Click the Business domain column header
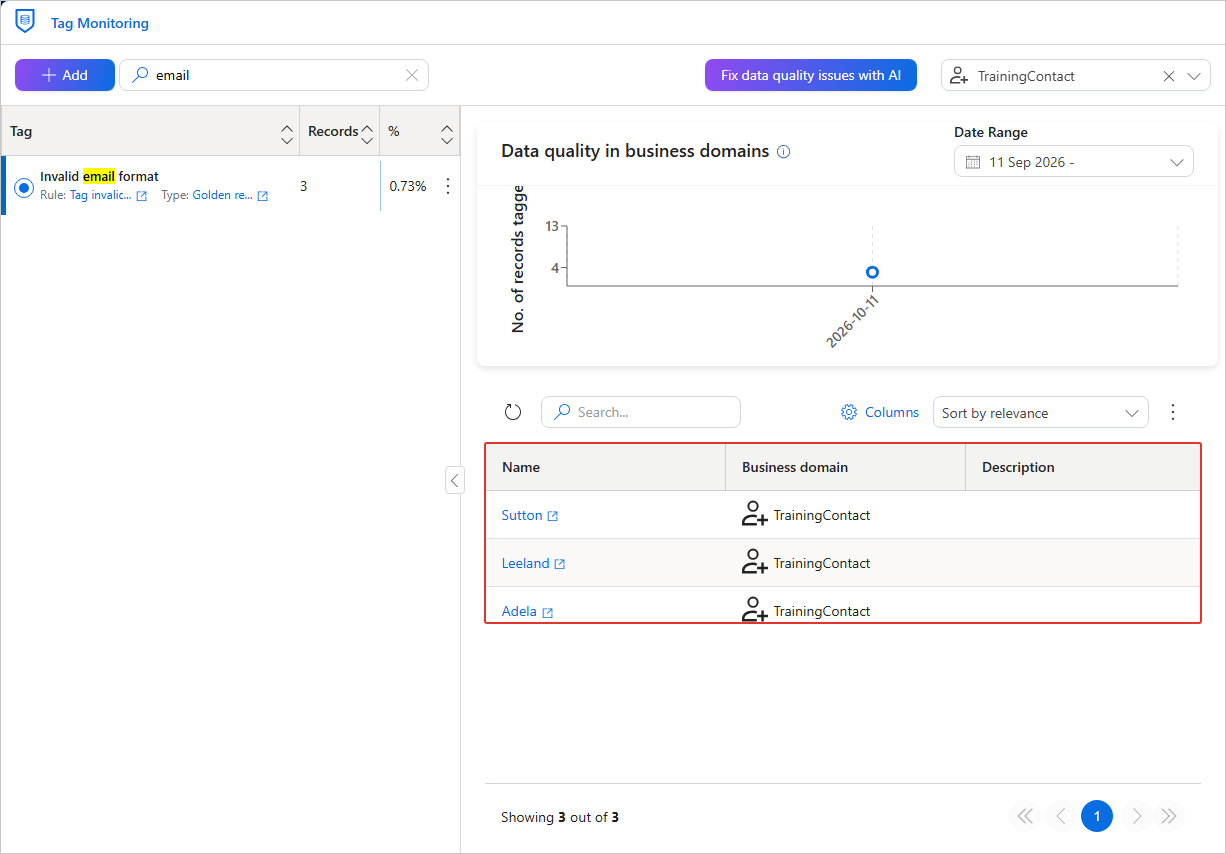Screen dimensions: 1226x854 (846, 467)
